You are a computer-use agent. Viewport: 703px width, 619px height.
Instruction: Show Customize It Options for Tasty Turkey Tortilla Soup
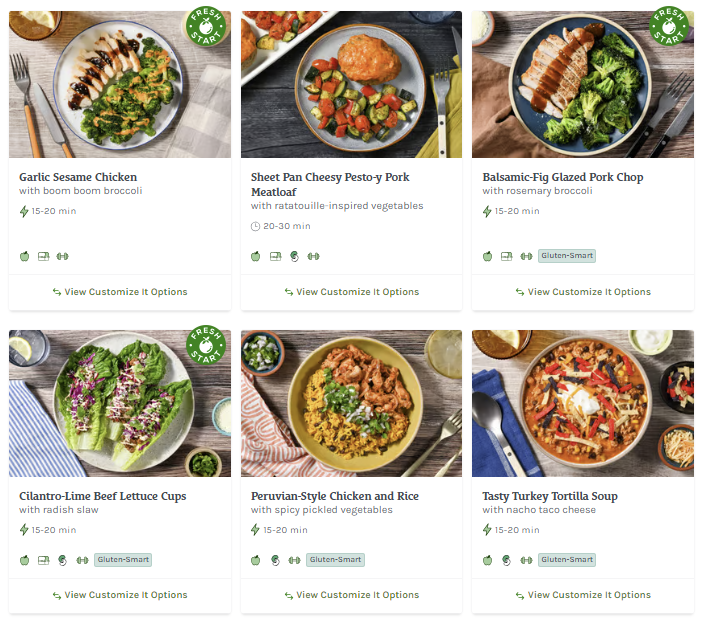pos(583,595)
